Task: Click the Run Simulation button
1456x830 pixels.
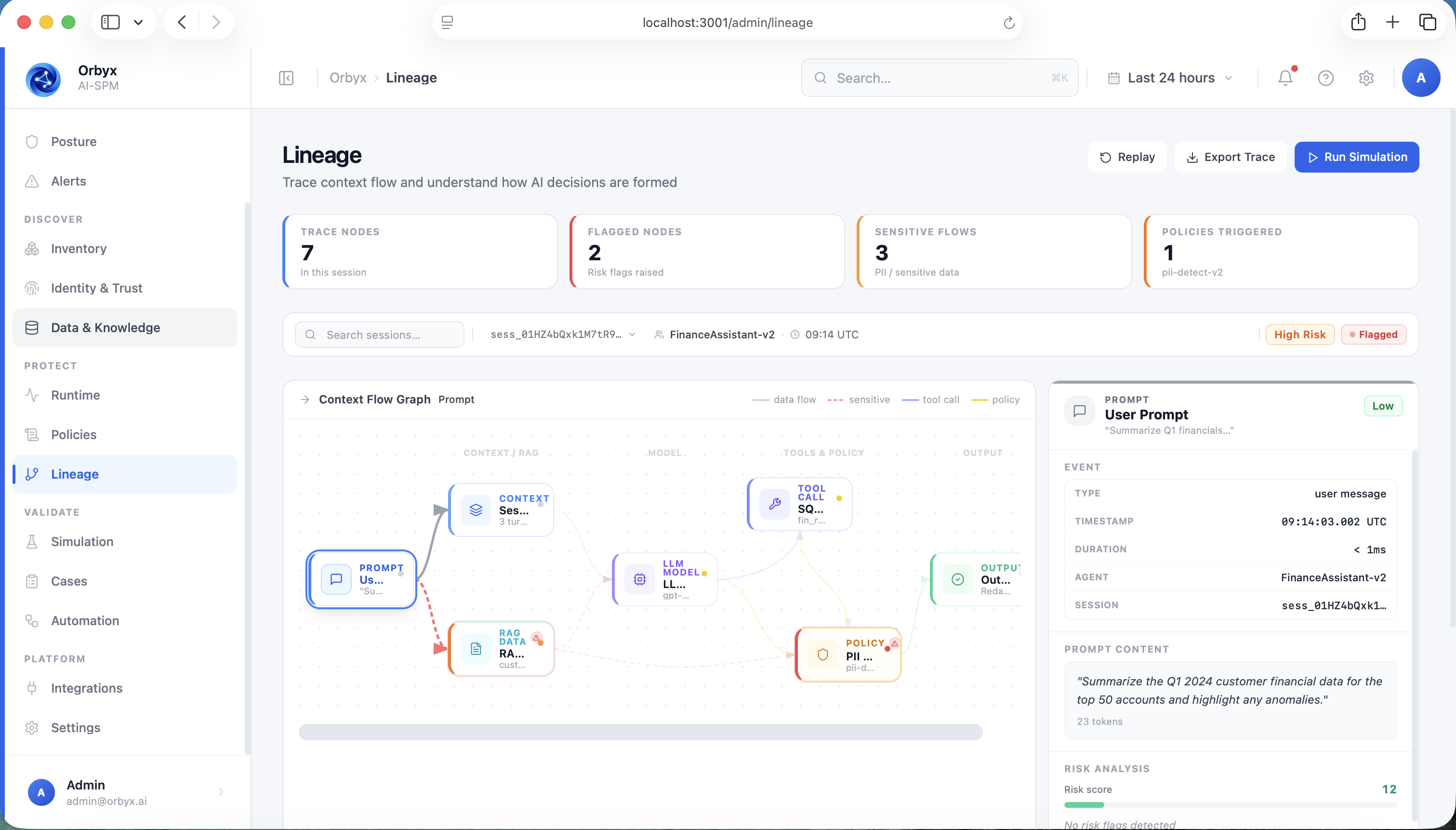Action: [x=1356, y=157]
